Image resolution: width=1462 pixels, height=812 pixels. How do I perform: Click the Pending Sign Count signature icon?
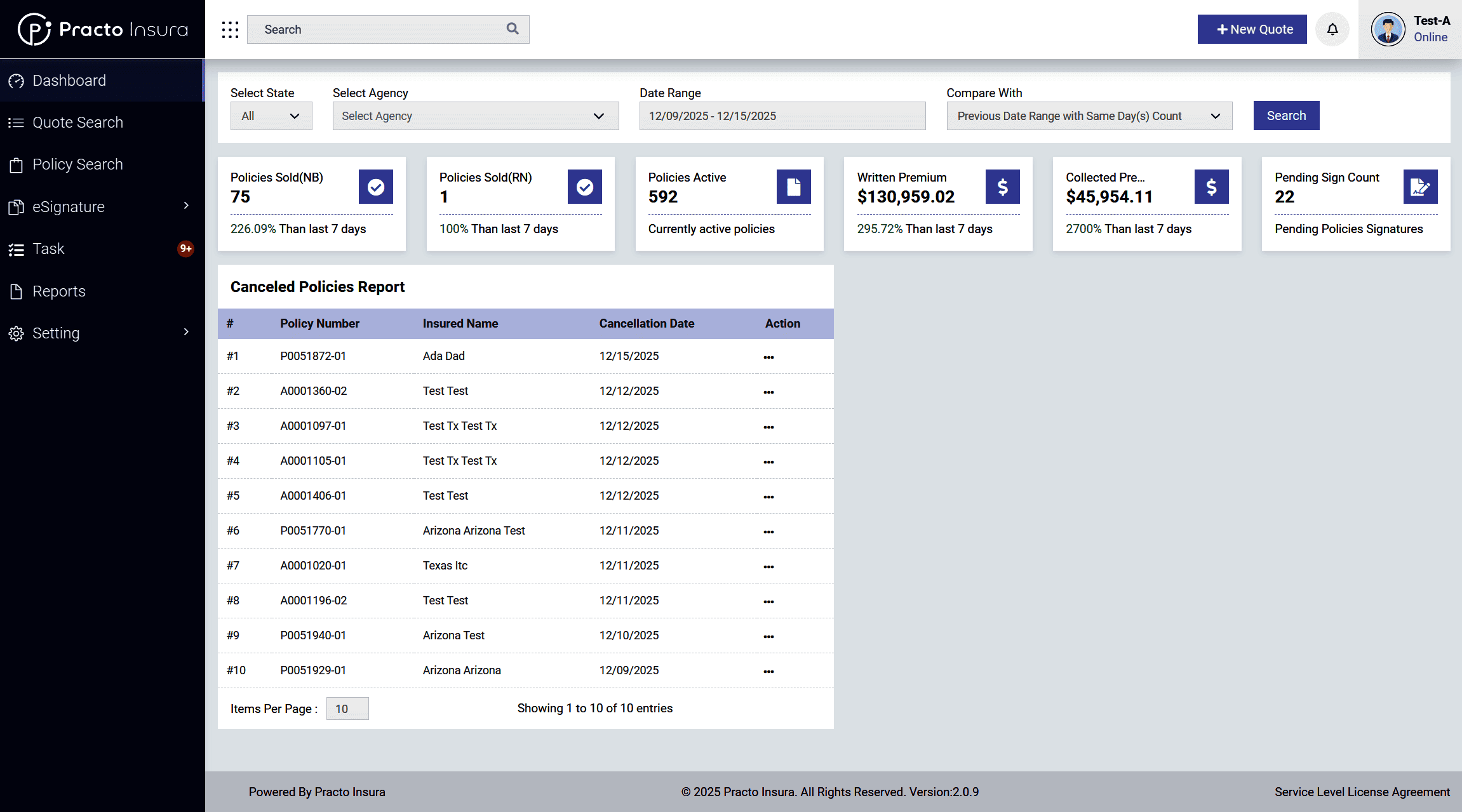point(1420,187)
